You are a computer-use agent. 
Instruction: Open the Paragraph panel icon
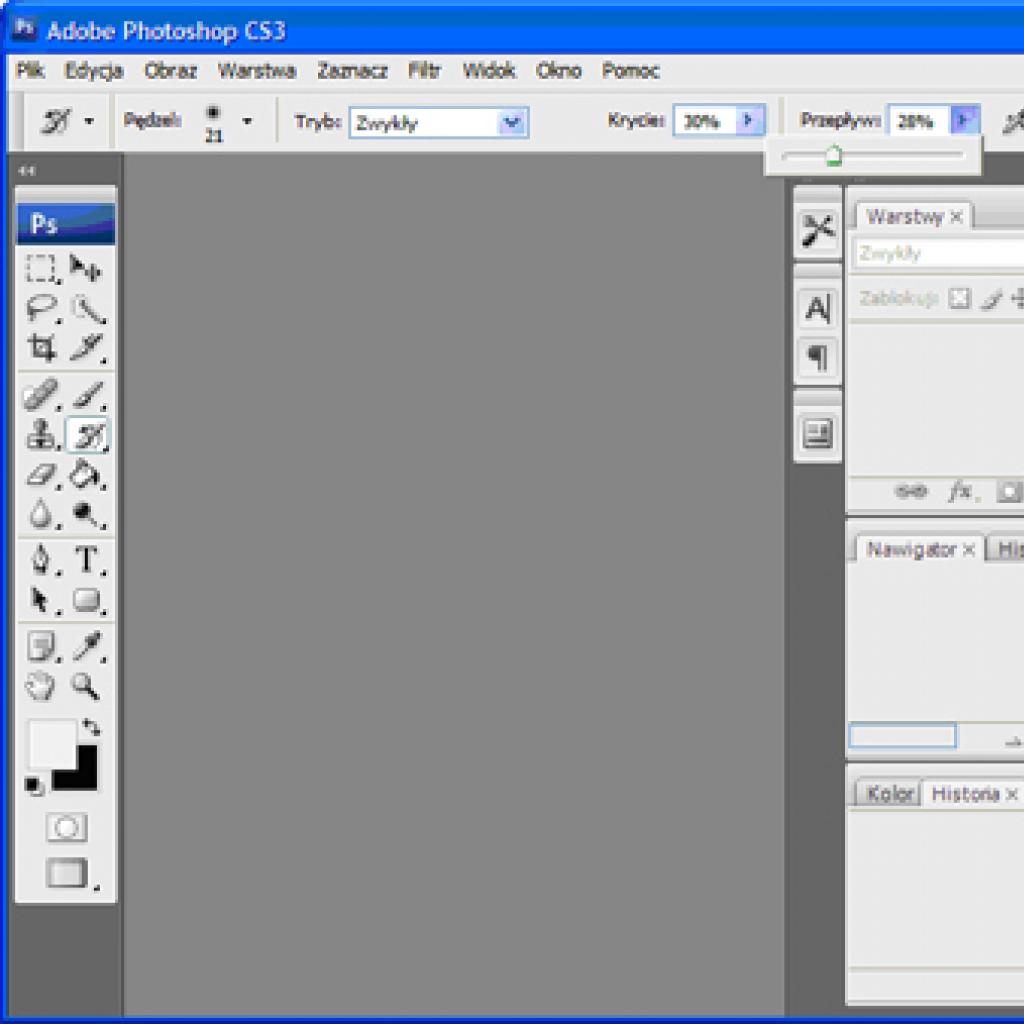tap(817, 357)
